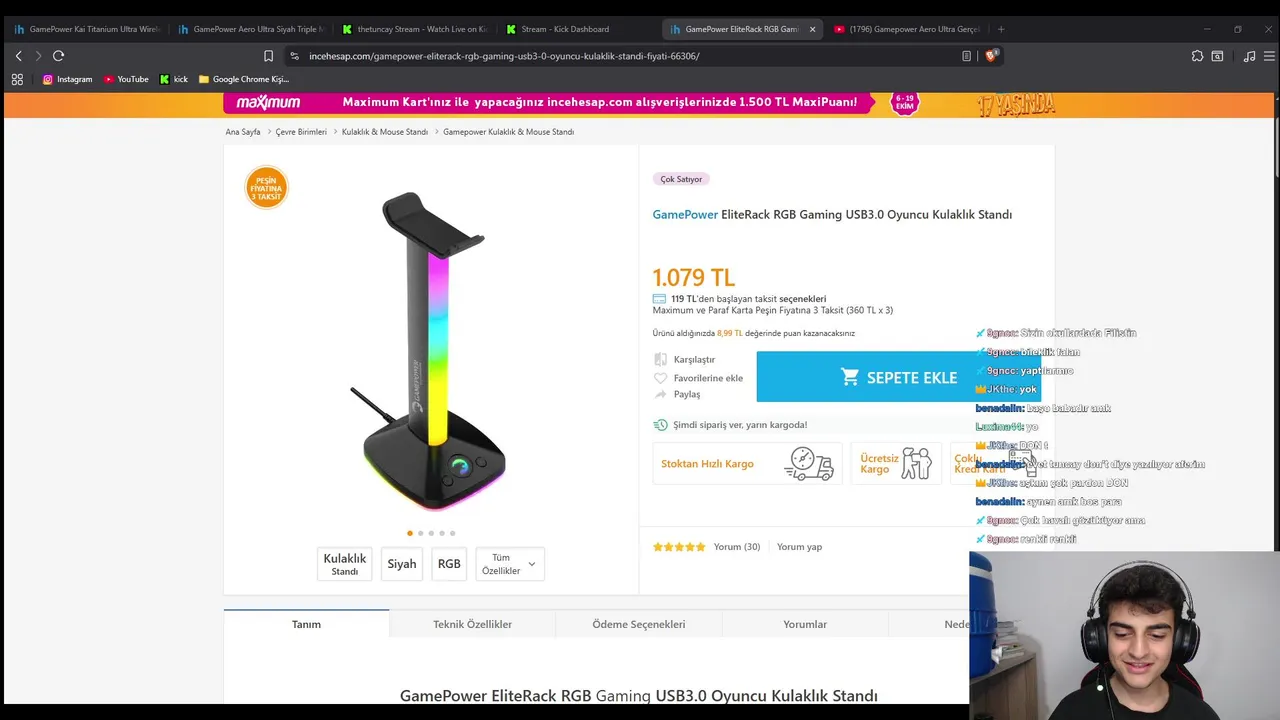The width and height of the screenshot is (1280, 720).
Task: Select the Siyah color option
Action: tap(402, 564)
